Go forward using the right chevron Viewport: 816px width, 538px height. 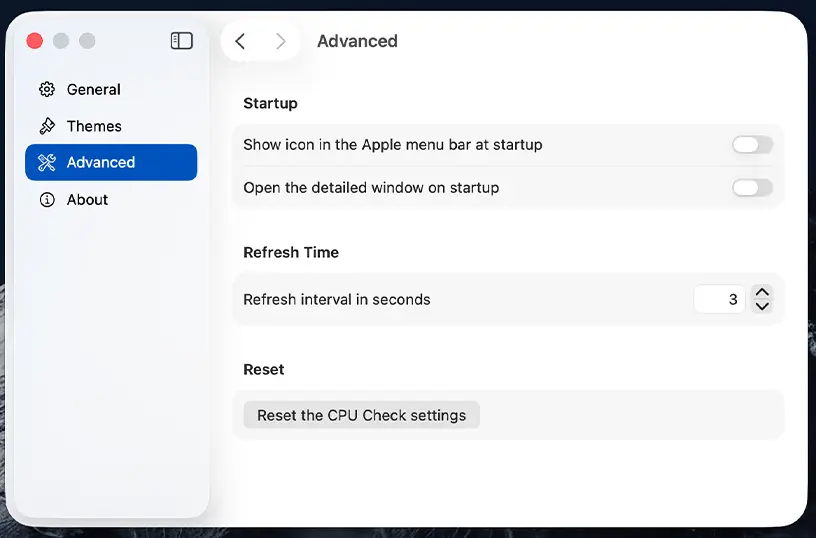[281, 41]
